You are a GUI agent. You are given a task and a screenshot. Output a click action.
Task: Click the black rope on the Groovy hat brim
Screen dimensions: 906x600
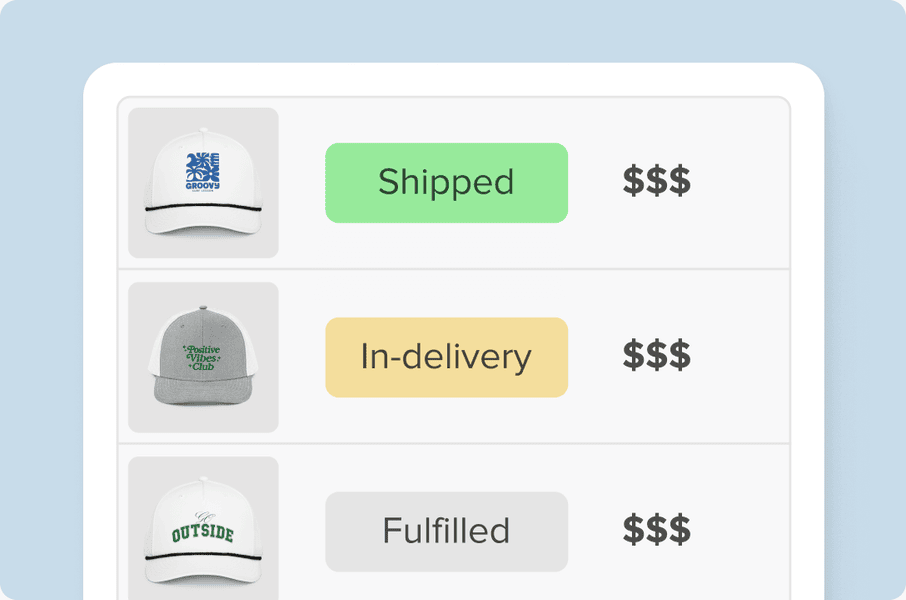coord(203,211)
